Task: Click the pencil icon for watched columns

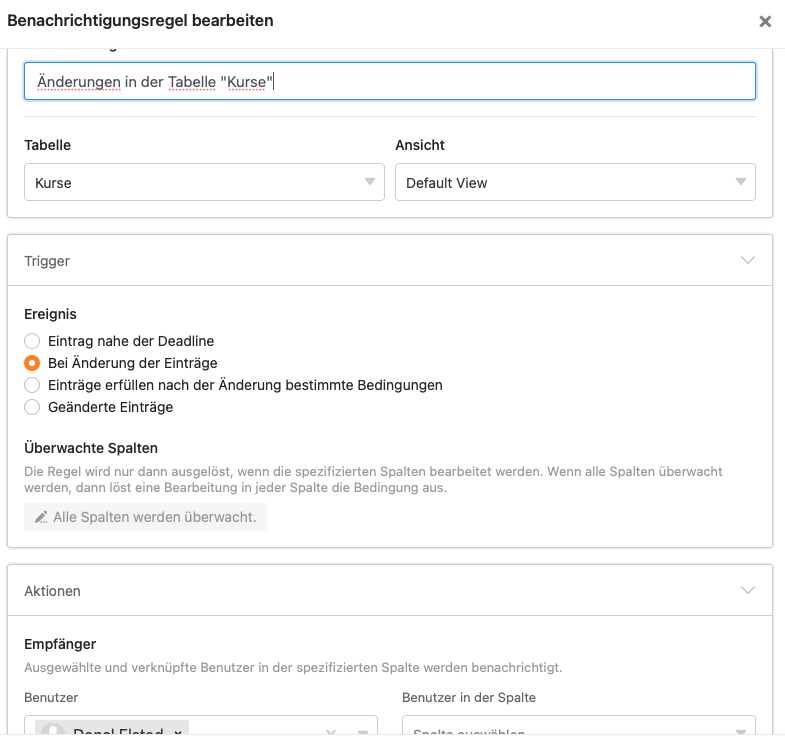Action: click(x=41, y=517)
